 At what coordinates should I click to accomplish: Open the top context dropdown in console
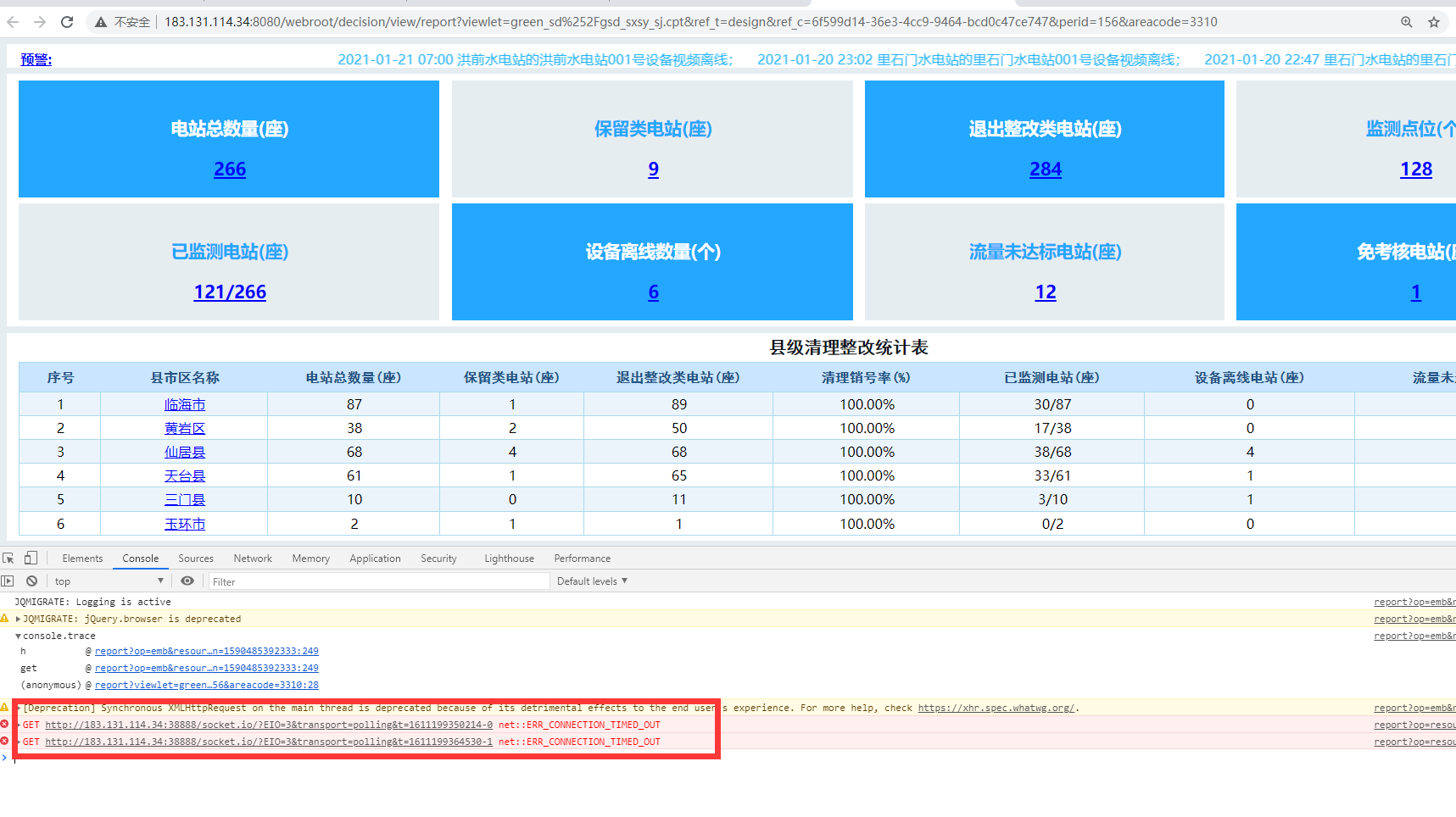pyautogui.click(x=109, y=581)
